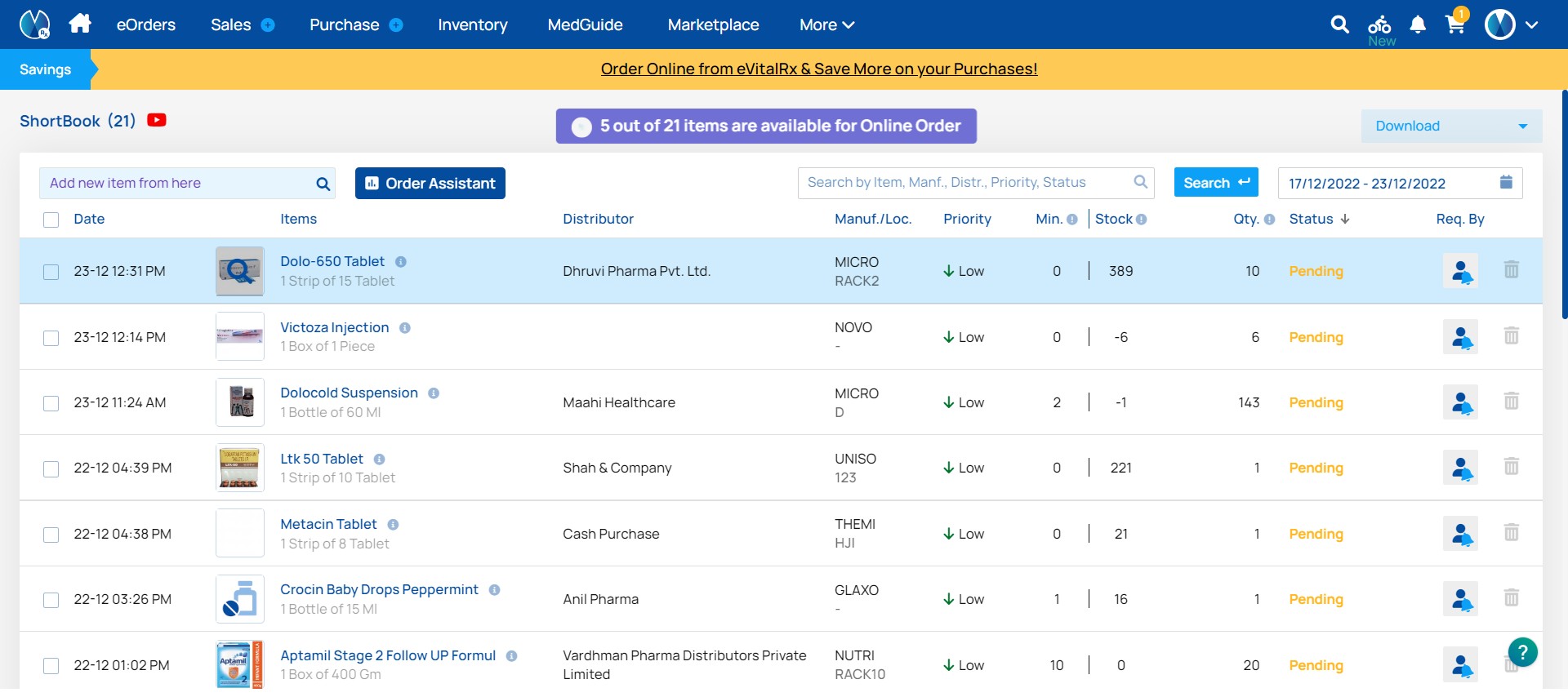Show info icon next to Crocin Baby Drops
Image resolution: width=1568 pixels, height=697 pixels.
[494, 590]
